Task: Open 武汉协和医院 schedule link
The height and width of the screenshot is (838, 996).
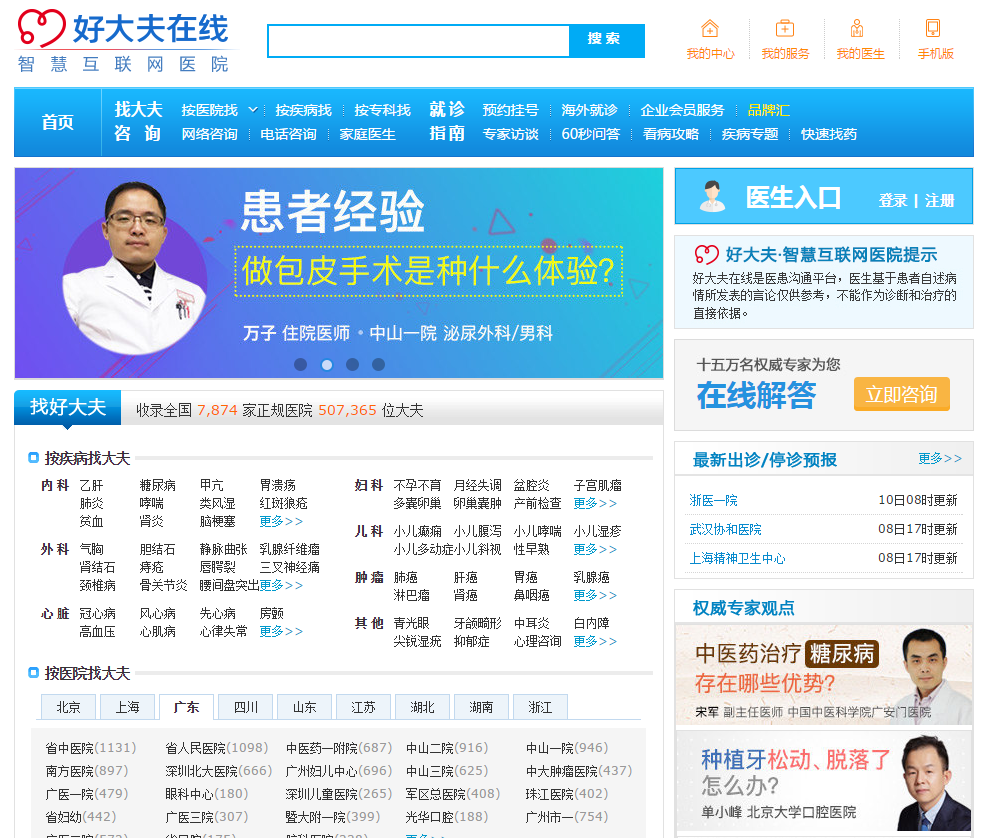Action: pos(725,529)
